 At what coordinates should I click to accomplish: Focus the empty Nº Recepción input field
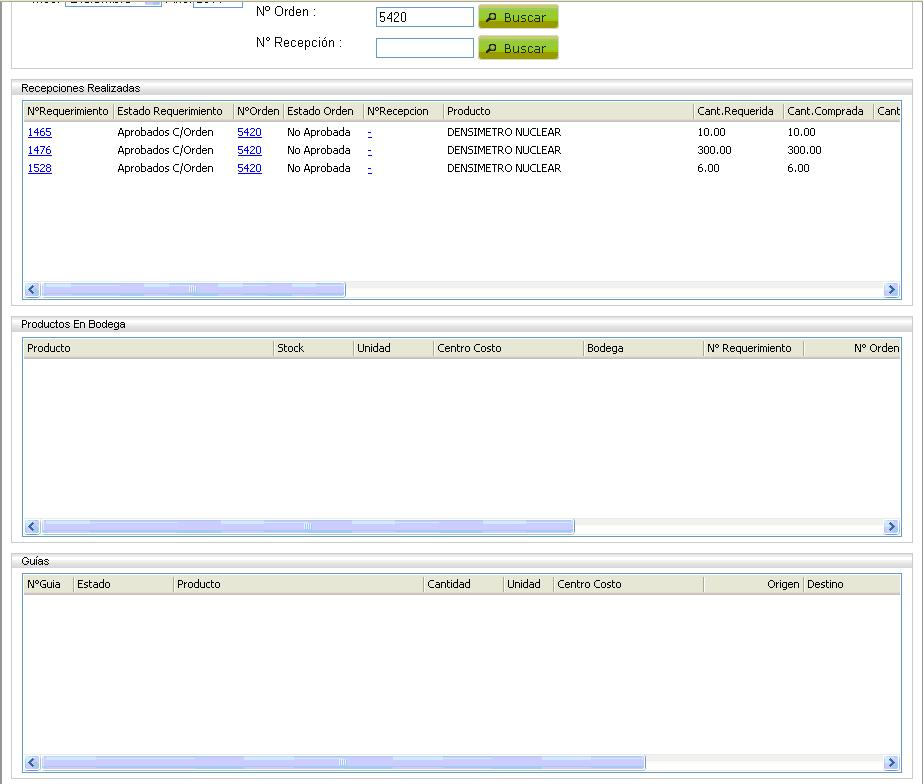(424, 48)
